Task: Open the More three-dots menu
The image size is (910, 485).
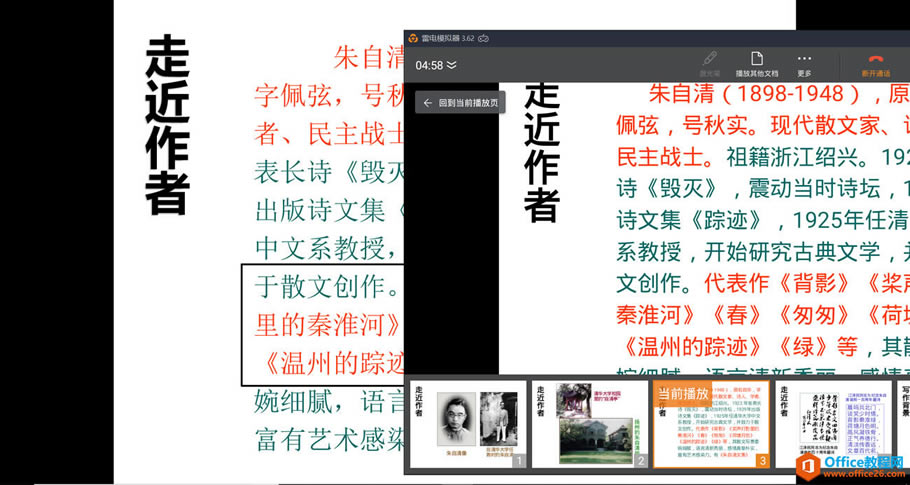Action: [804, 59]
